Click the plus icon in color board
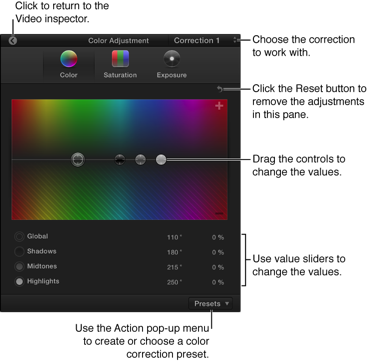375x363 pixels. point(219,106)
